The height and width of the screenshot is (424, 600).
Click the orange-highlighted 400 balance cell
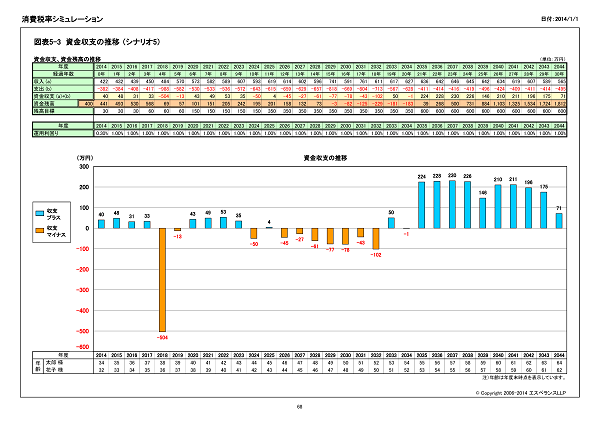pyautogui.click(x=88, y=103)
